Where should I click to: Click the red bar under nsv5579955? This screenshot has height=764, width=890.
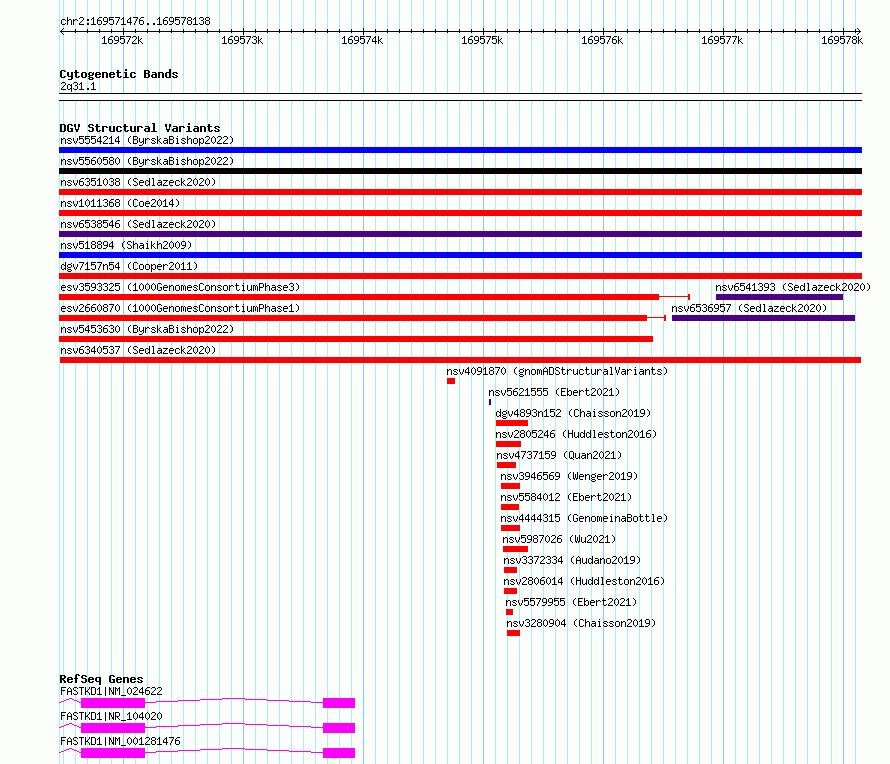(509, 612)
